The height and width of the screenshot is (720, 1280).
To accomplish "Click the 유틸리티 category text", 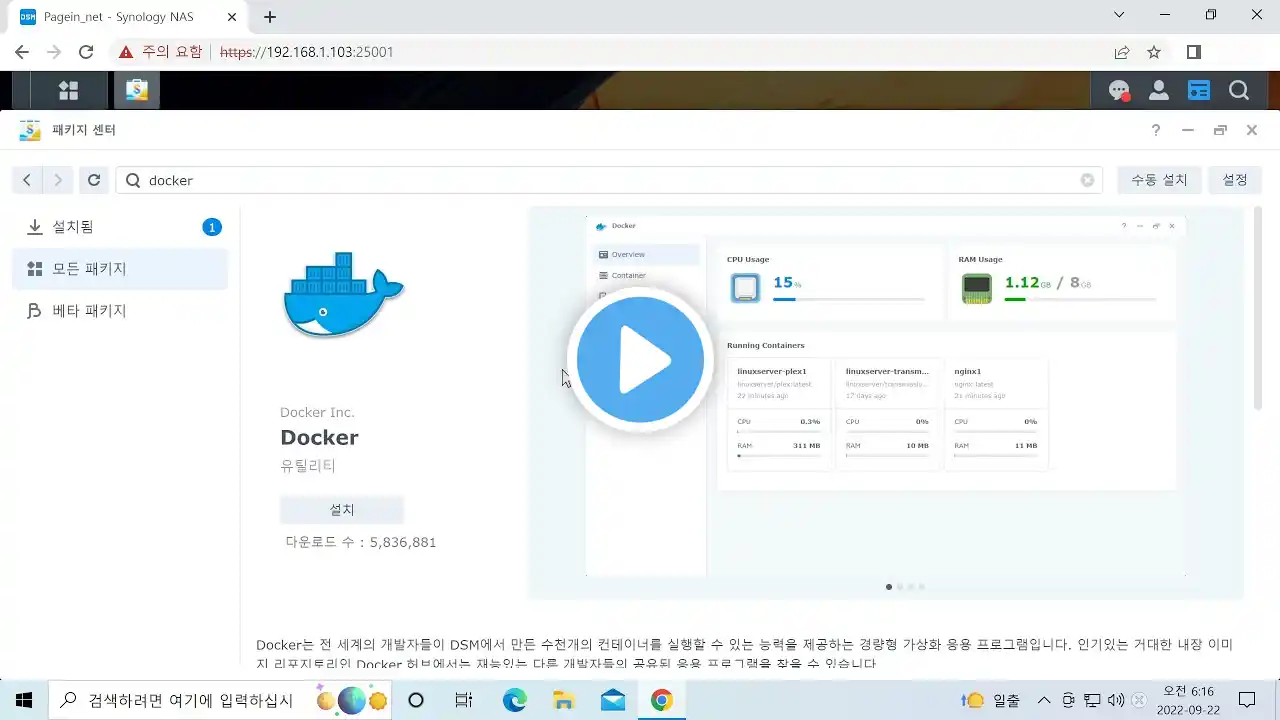I will click(x=308, y=466).
